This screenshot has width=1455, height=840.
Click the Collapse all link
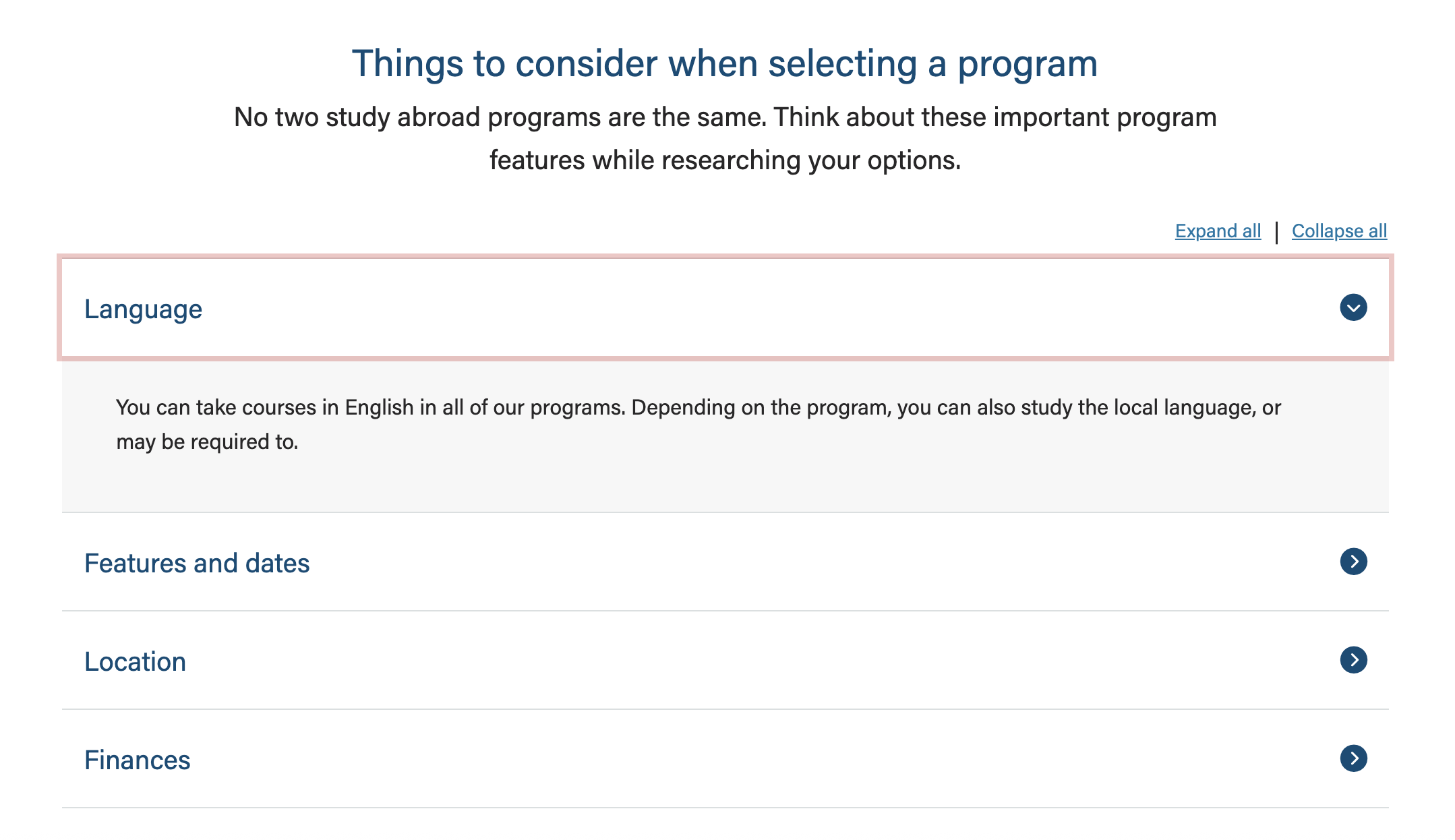coord(1339,231)
